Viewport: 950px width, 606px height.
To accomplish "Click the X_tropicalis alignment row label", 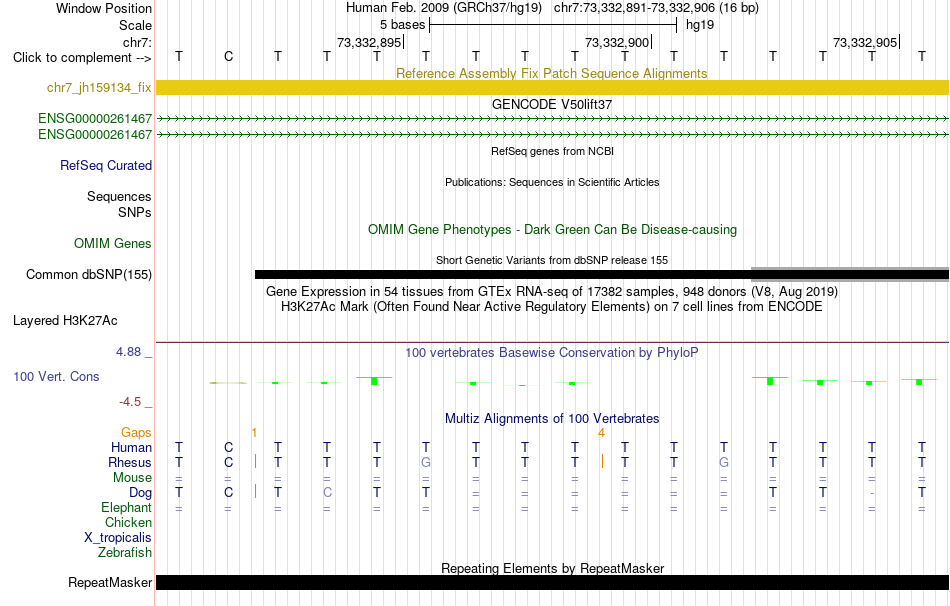I will coord(118,538).
